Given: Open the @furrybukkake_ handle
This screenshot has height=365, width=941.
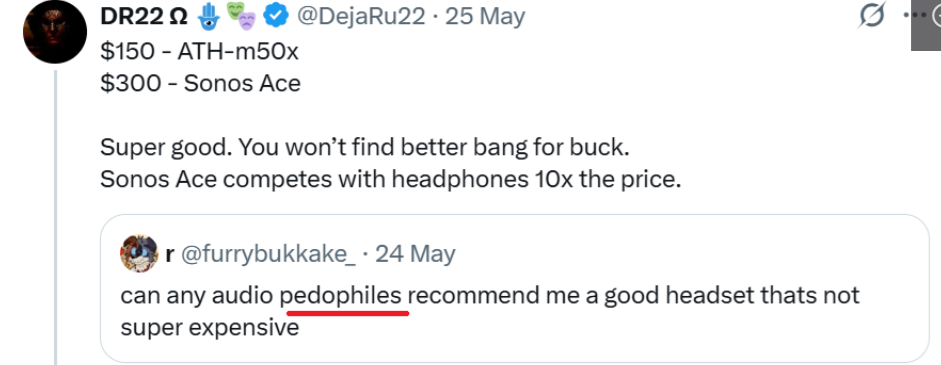Looking at the screenshot, I should click(268, 255).
